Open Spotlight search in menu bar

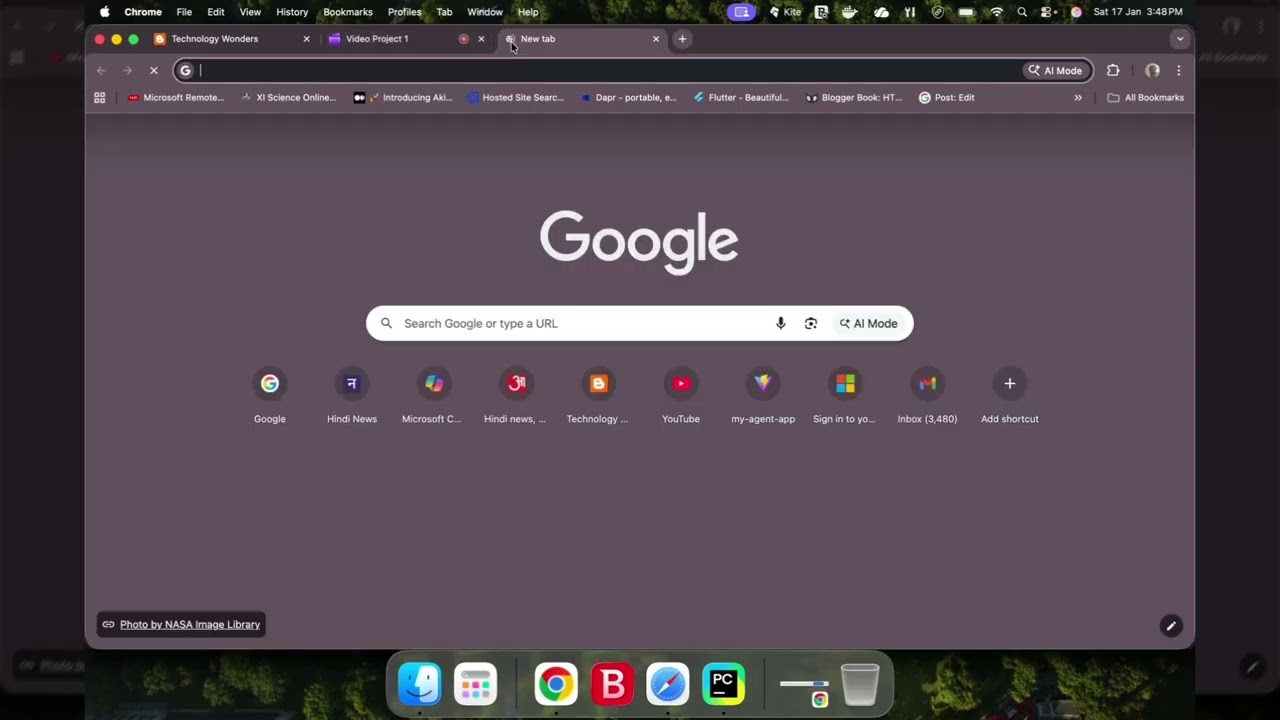(x=1022, y=12)
